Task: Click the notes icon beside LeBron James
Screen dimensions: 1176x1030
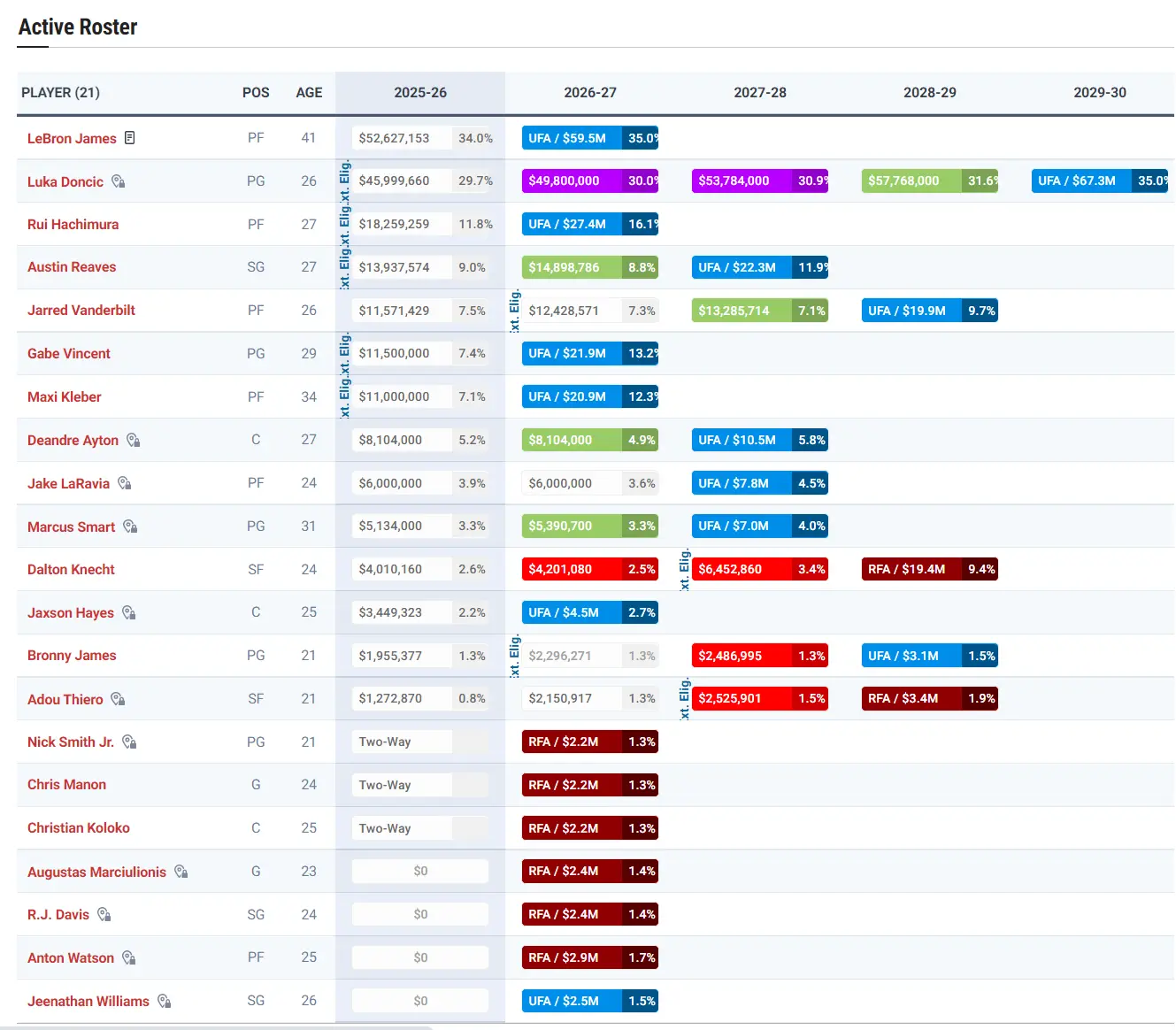Action: click(x=130, y=138)
